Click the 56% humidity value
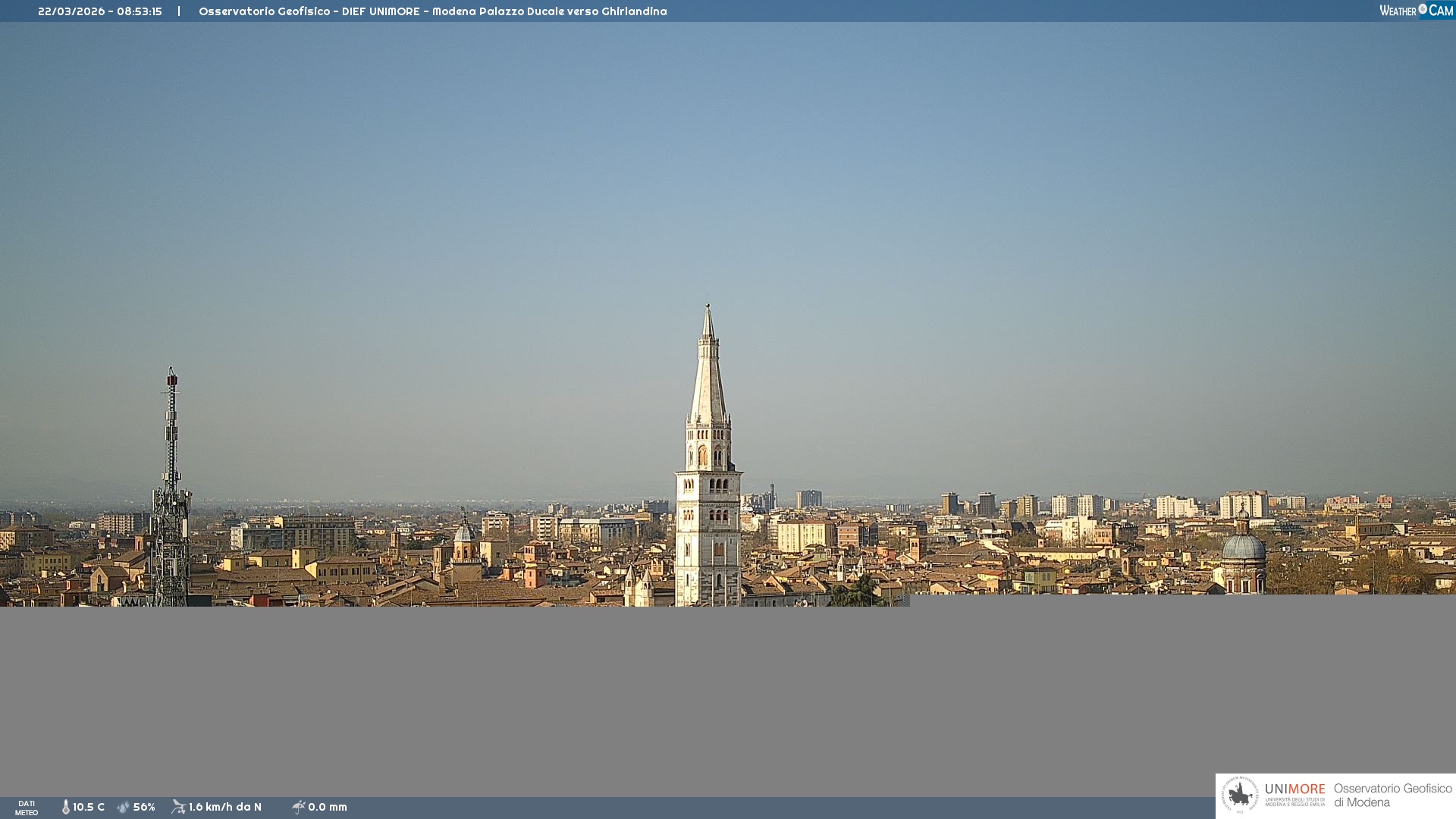 click(144, 808)
